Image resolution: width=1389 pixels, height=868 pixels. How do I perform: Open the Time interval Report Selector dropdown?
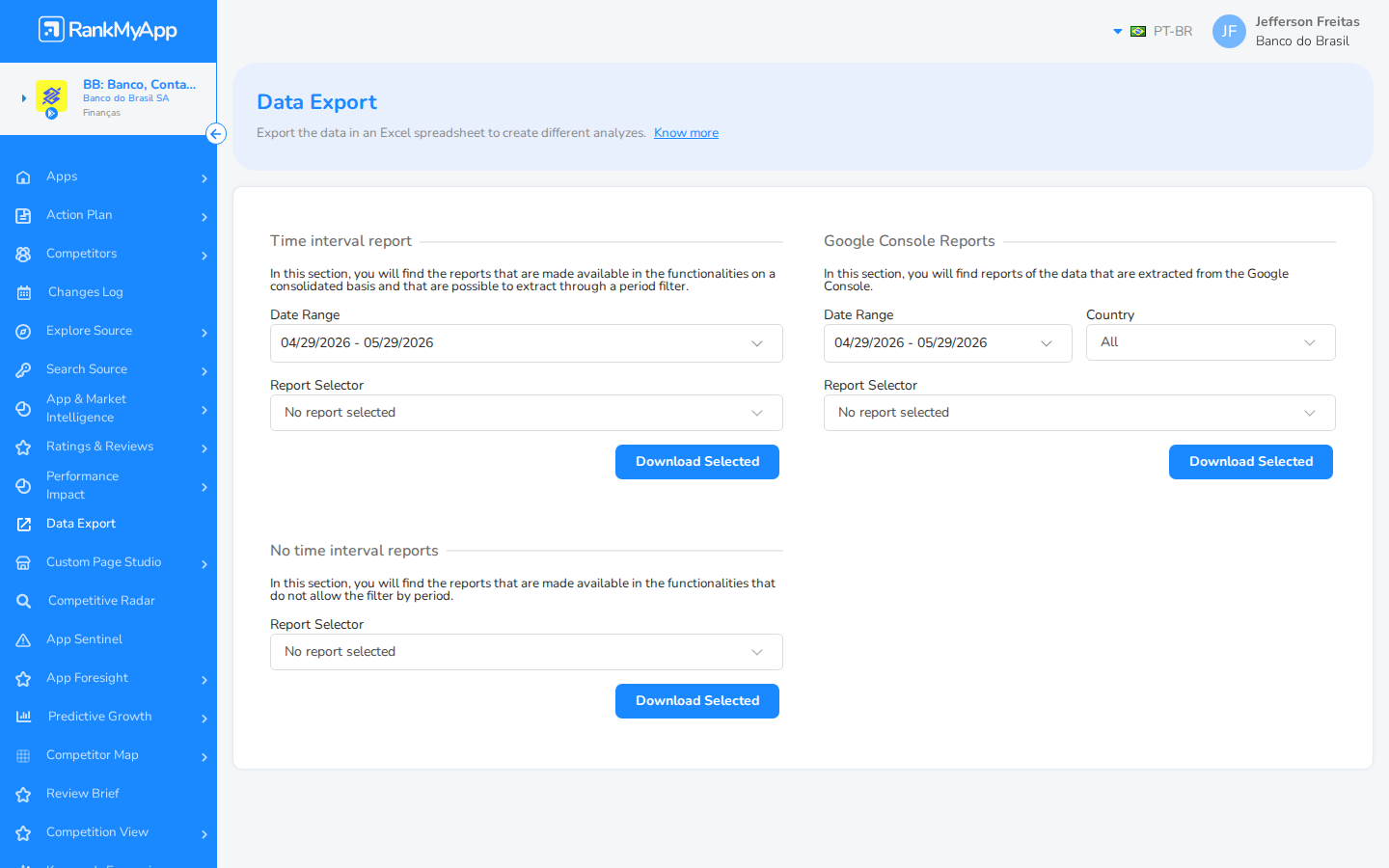527,413
